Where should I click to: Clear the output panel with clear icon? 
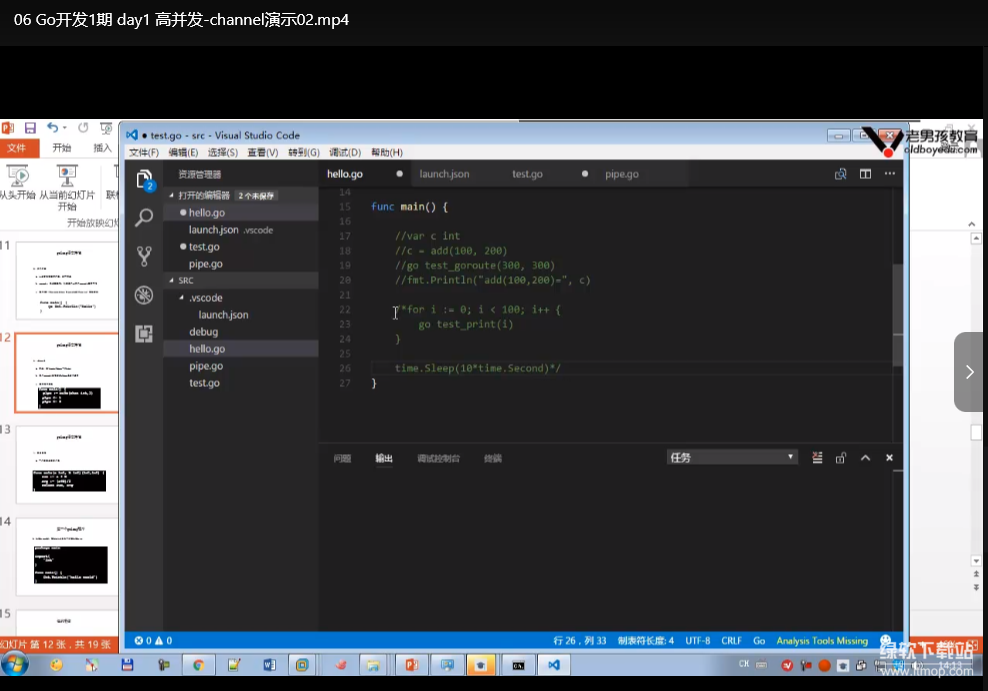point(817,458)
